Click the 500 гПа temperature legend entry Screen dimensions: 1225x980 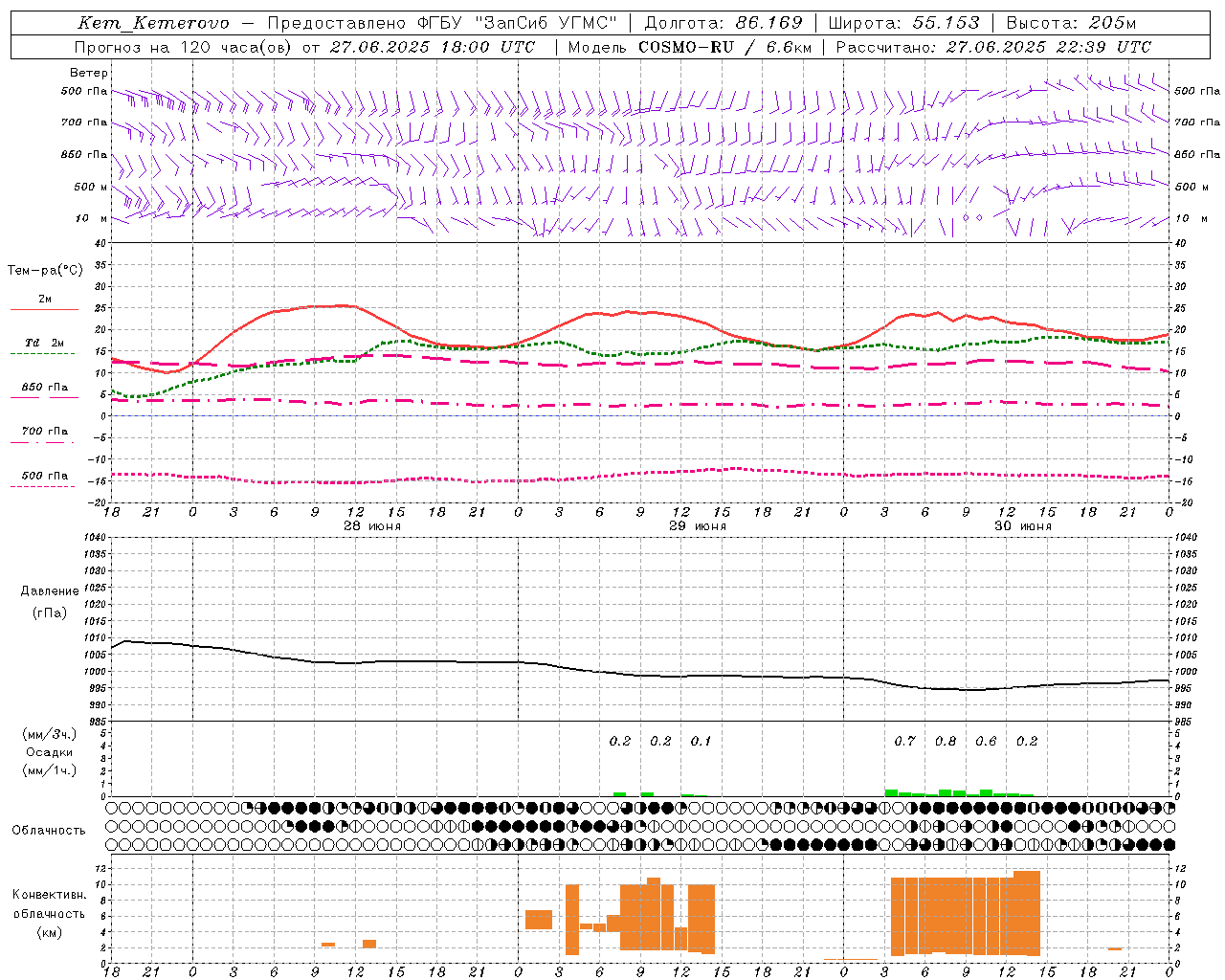coord(44,476)
